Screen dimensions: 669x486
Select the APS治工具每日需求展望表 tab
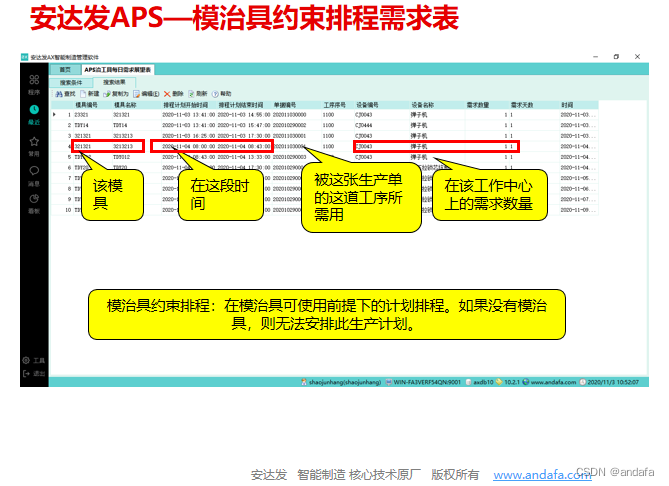tap(118, 70)
